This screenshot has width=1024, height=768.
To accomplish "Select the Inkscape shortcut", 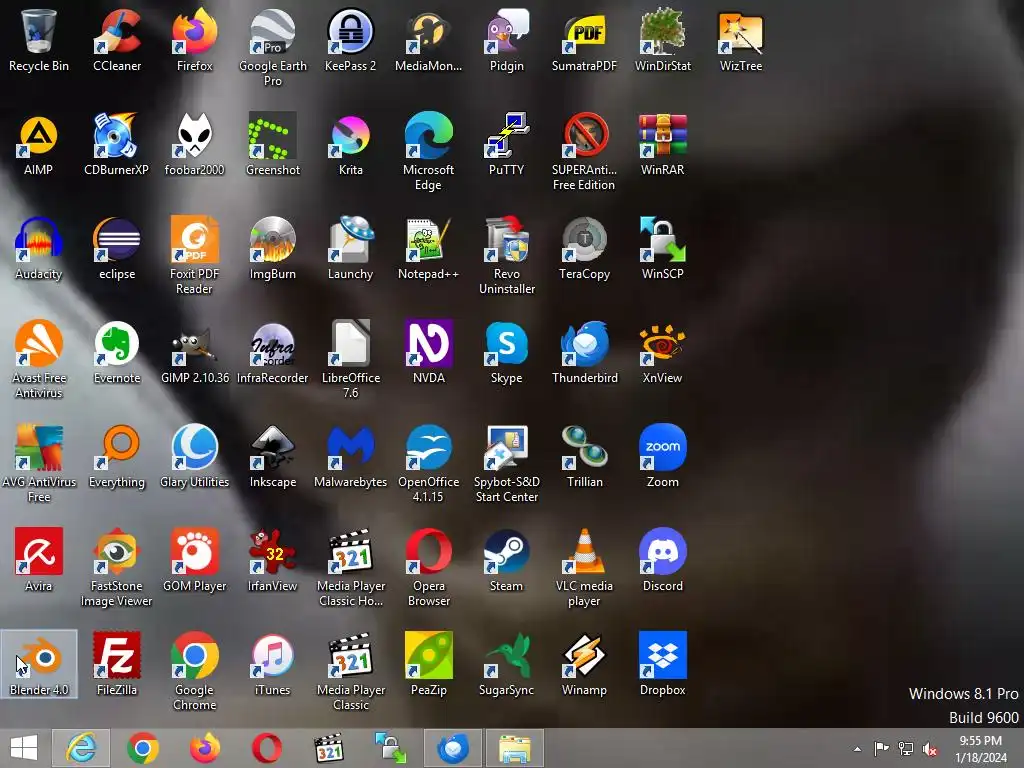I will click(x=272, y=456).
